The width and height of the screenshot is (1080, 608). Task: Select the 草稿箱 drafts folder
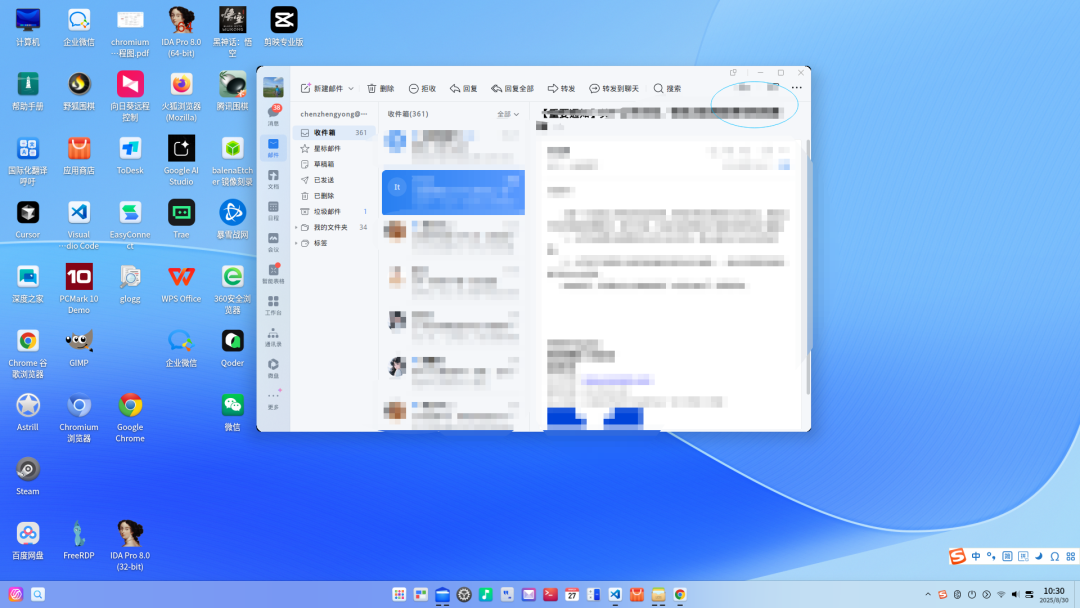(334, 164)
